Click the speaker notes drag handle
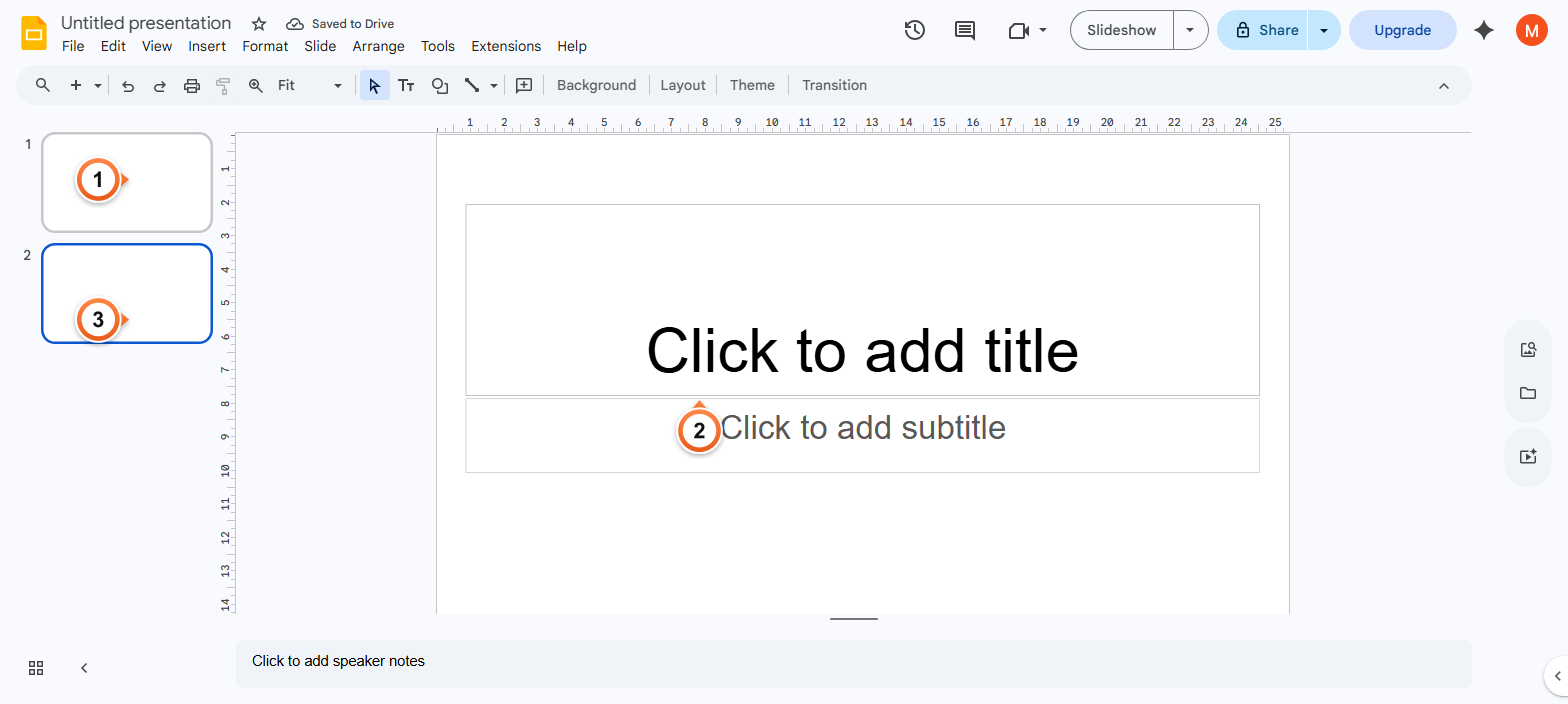Screen dimensions: 1568x704 click(x=853, y=619)
